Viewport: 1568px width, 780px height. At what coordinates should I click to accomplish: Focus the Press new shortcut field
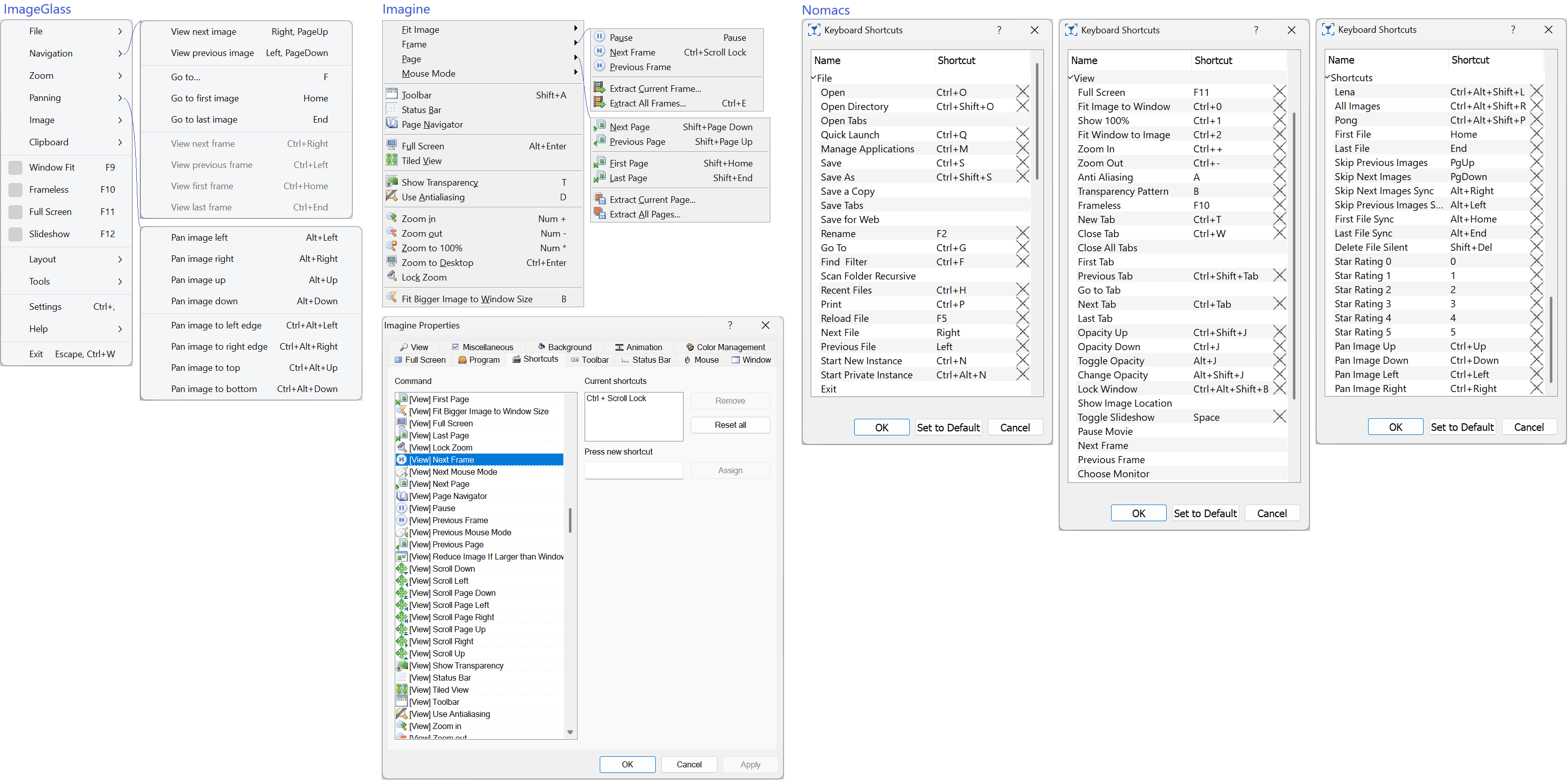click(633, 470)
